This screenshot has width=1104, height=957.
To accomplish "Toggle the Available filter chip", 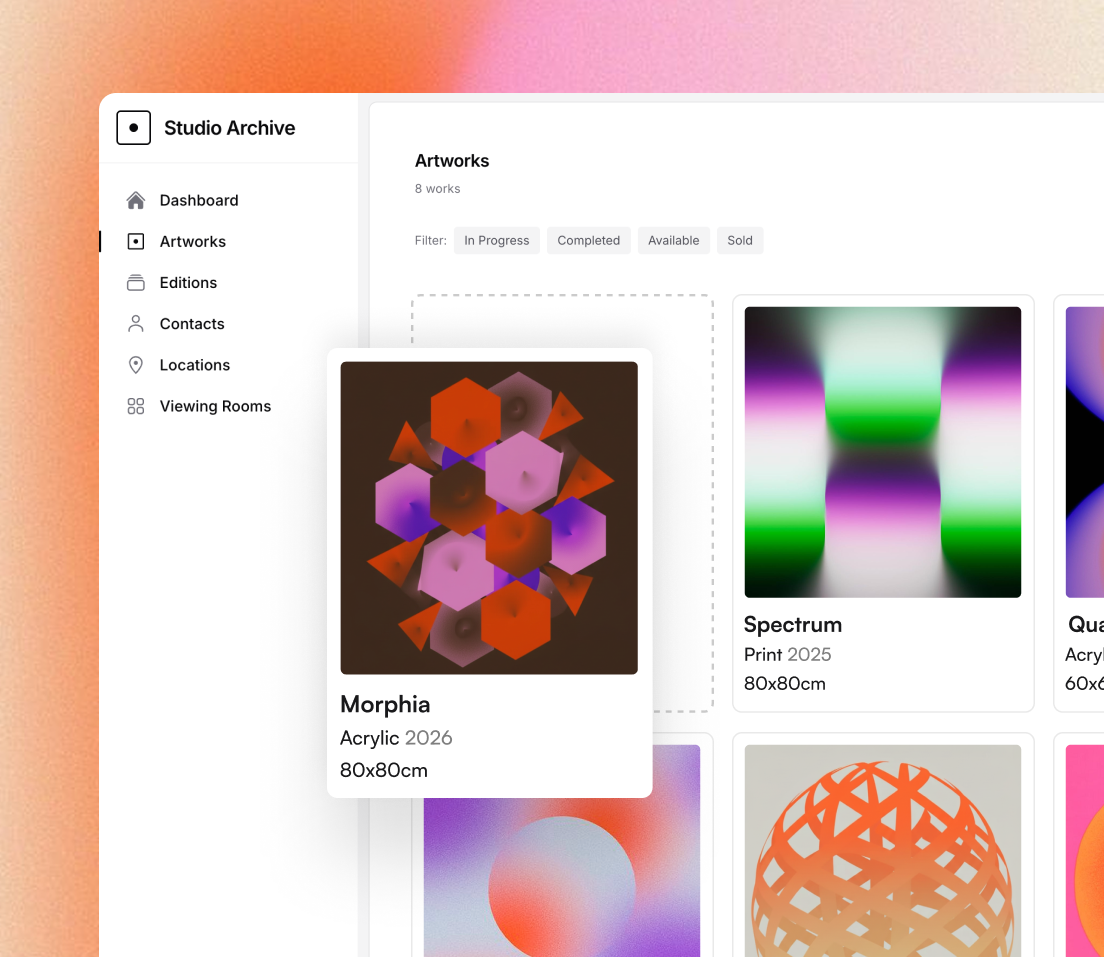I will coord(673,240).
